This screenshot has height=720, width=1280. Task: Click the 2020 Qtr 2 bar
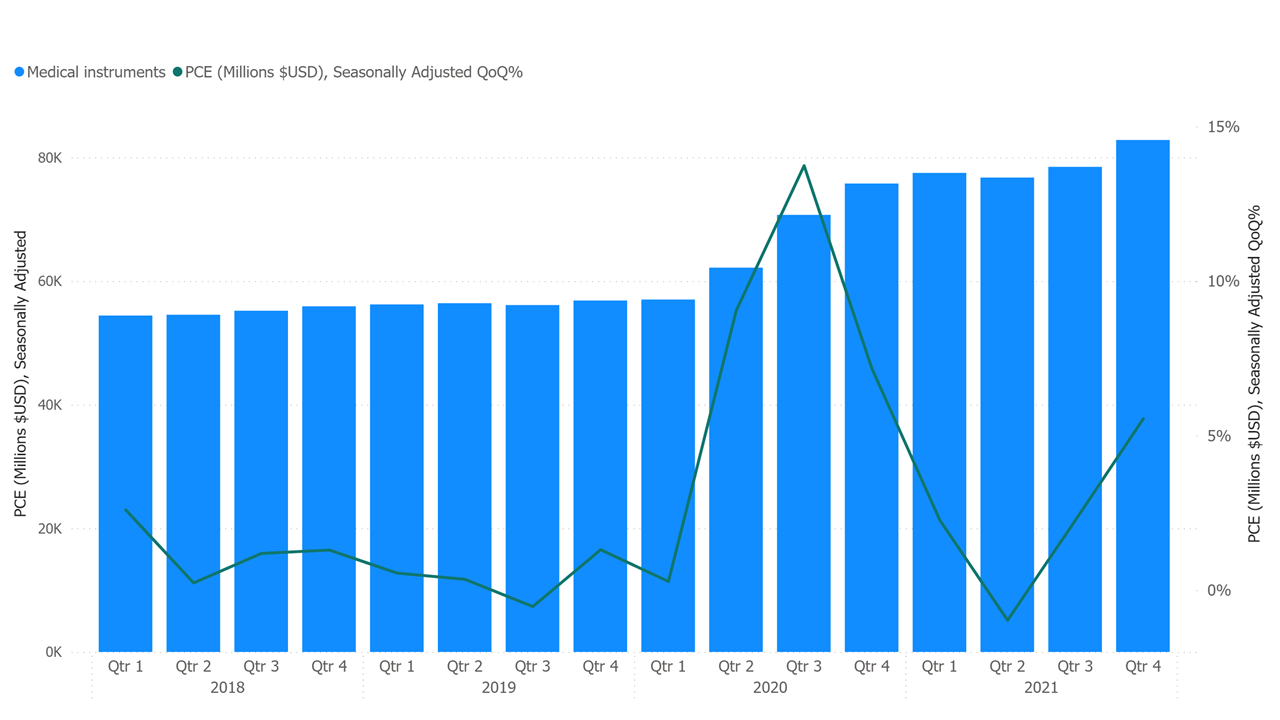[x=736, y=459]
